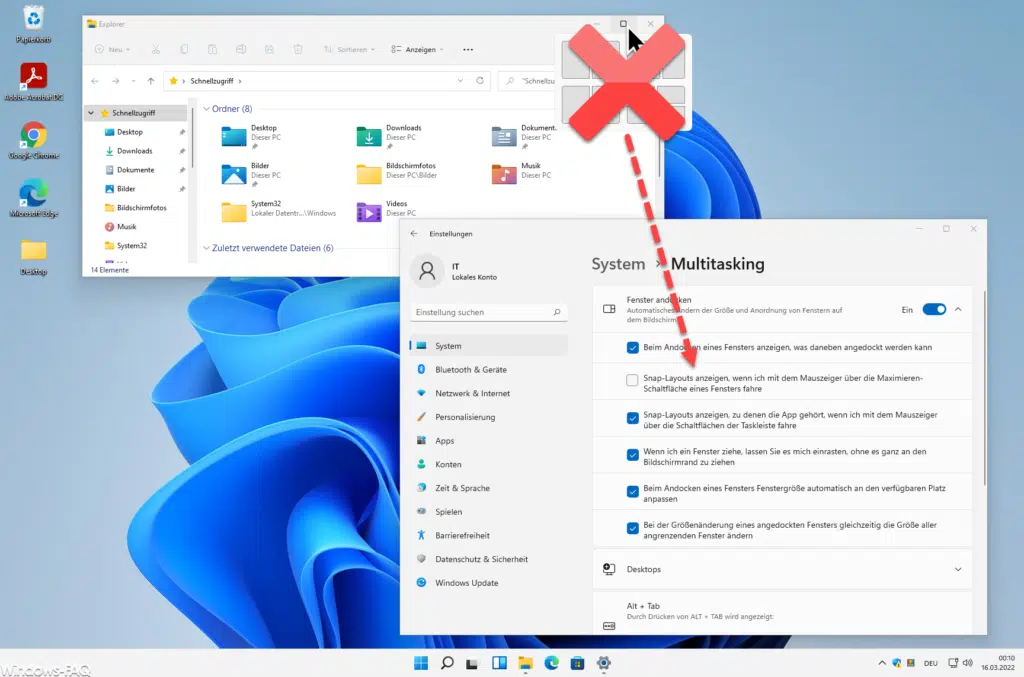Select the Cut icon in Explorer toolbar
The image size is (1024, 677).
click(x=157, y=47)
